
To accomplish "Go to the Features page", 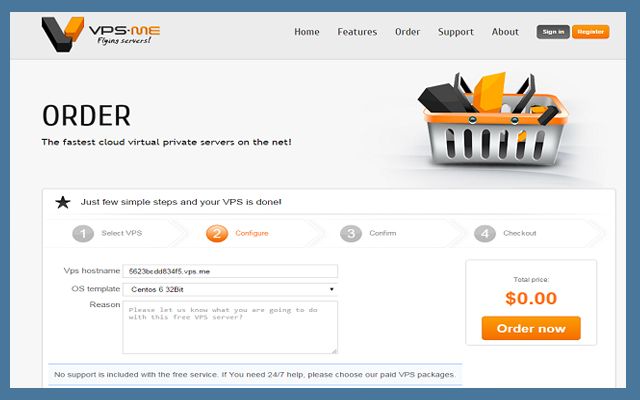I will [357, 32].
